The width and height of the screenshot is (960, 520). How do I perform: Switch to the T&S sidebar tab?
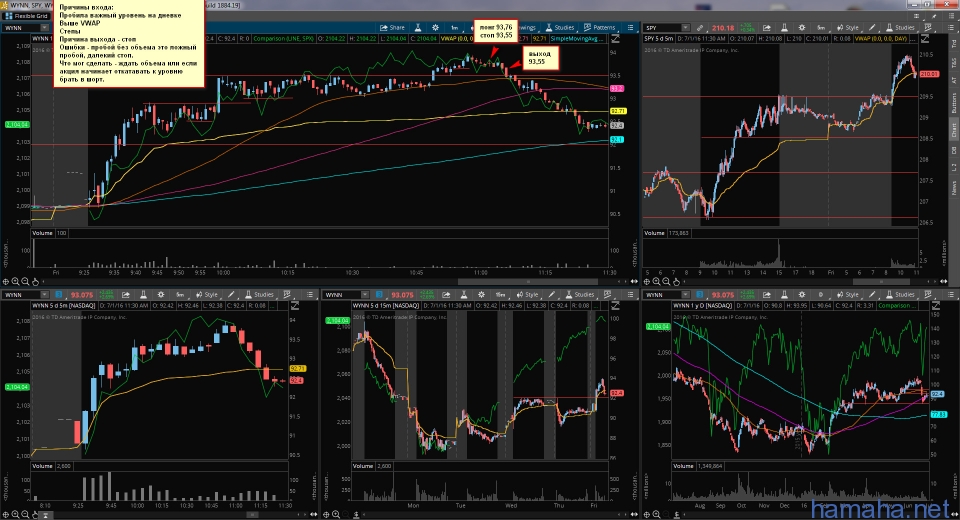click(x=953, y=62)
